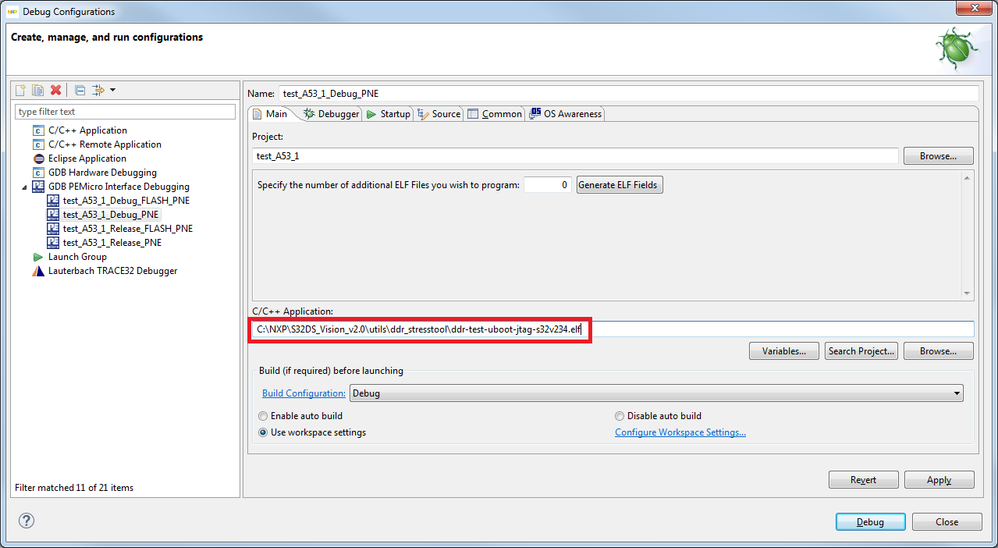This screenshot has height=548, width=998.
Task: Switch to the Common tab
Action: [495, 114]
